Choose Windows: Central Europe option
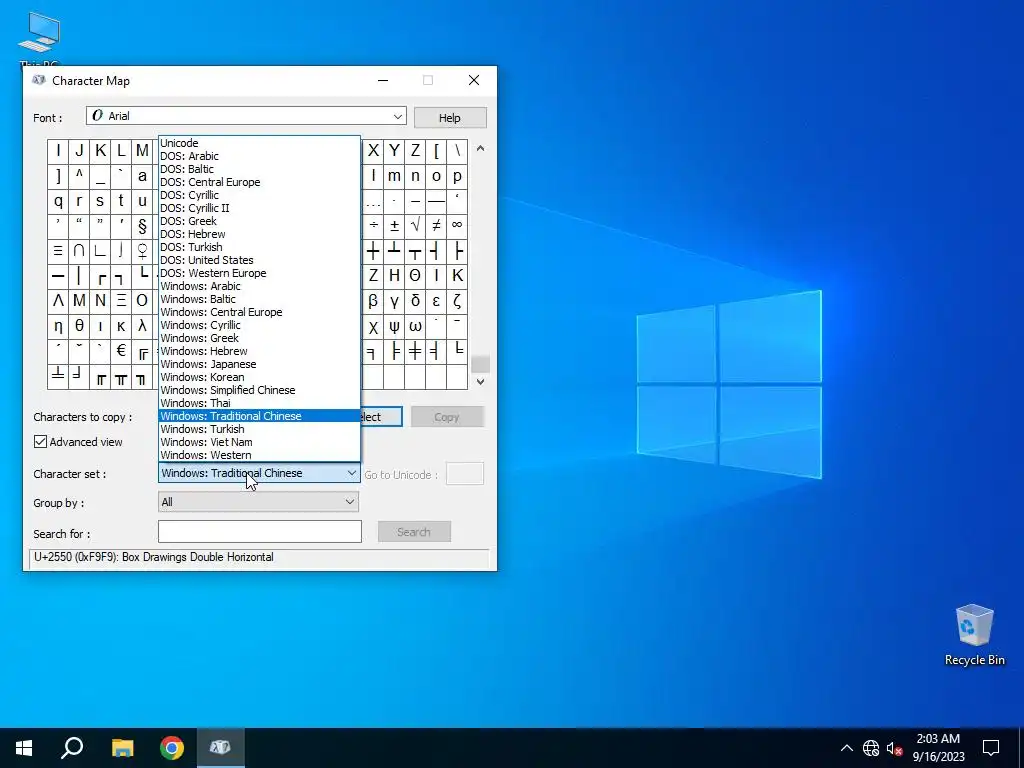Image resolution: width=1024 pixels, height=768 pixels. (259, 312)
